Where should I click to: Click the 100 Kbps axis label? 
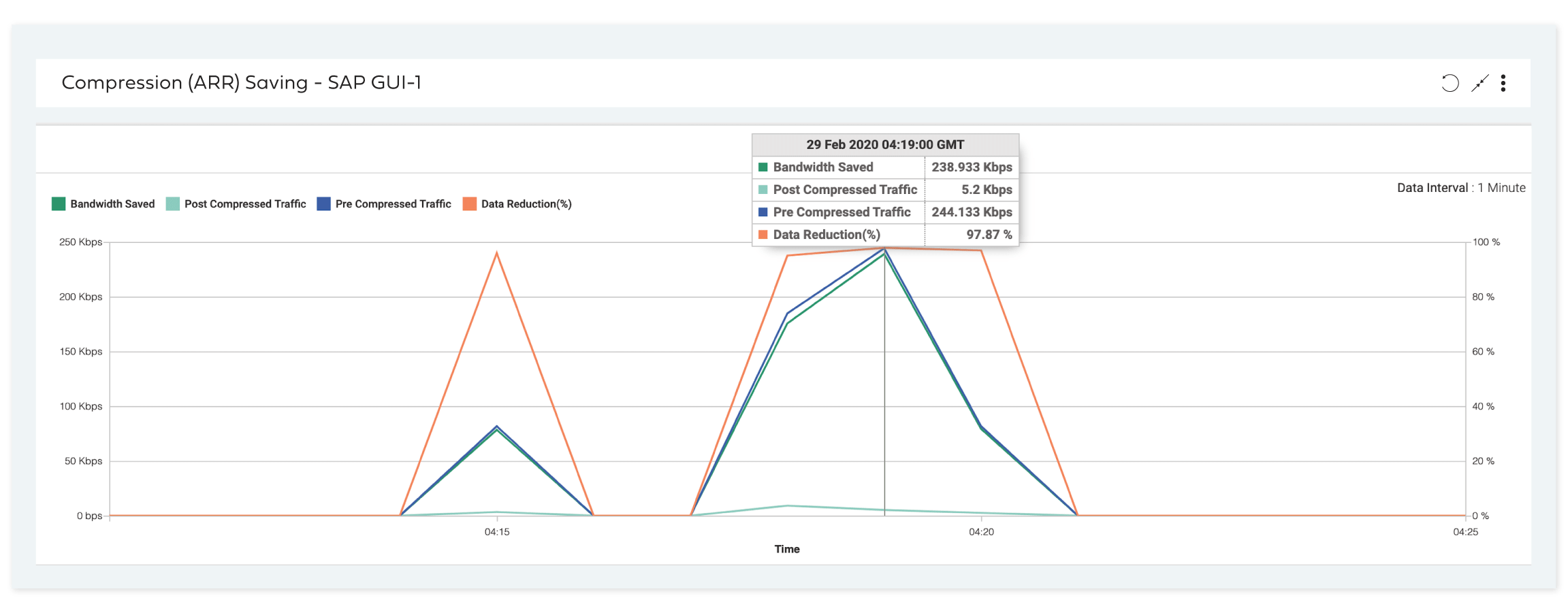tap(80, 406)
